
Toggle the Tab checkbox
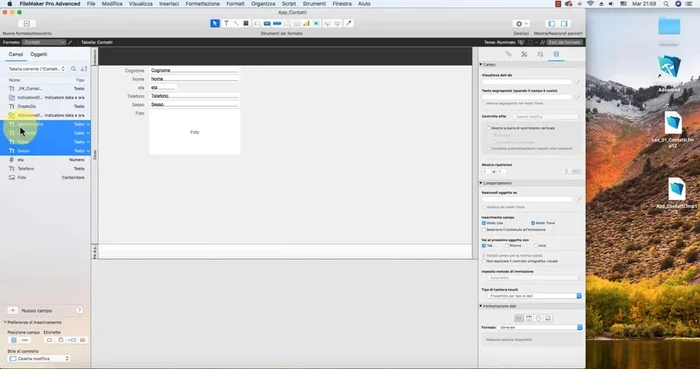484,245
